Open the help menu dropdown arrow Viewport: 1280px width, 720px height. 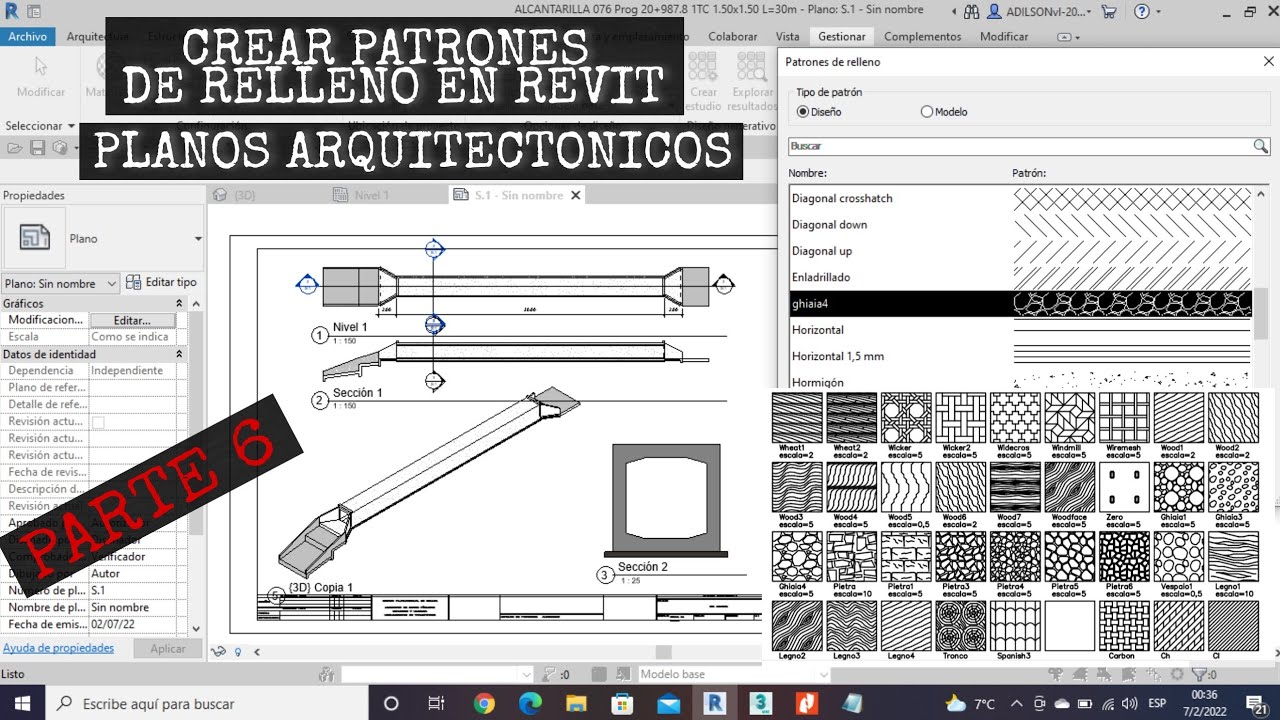click(1159, 12)
